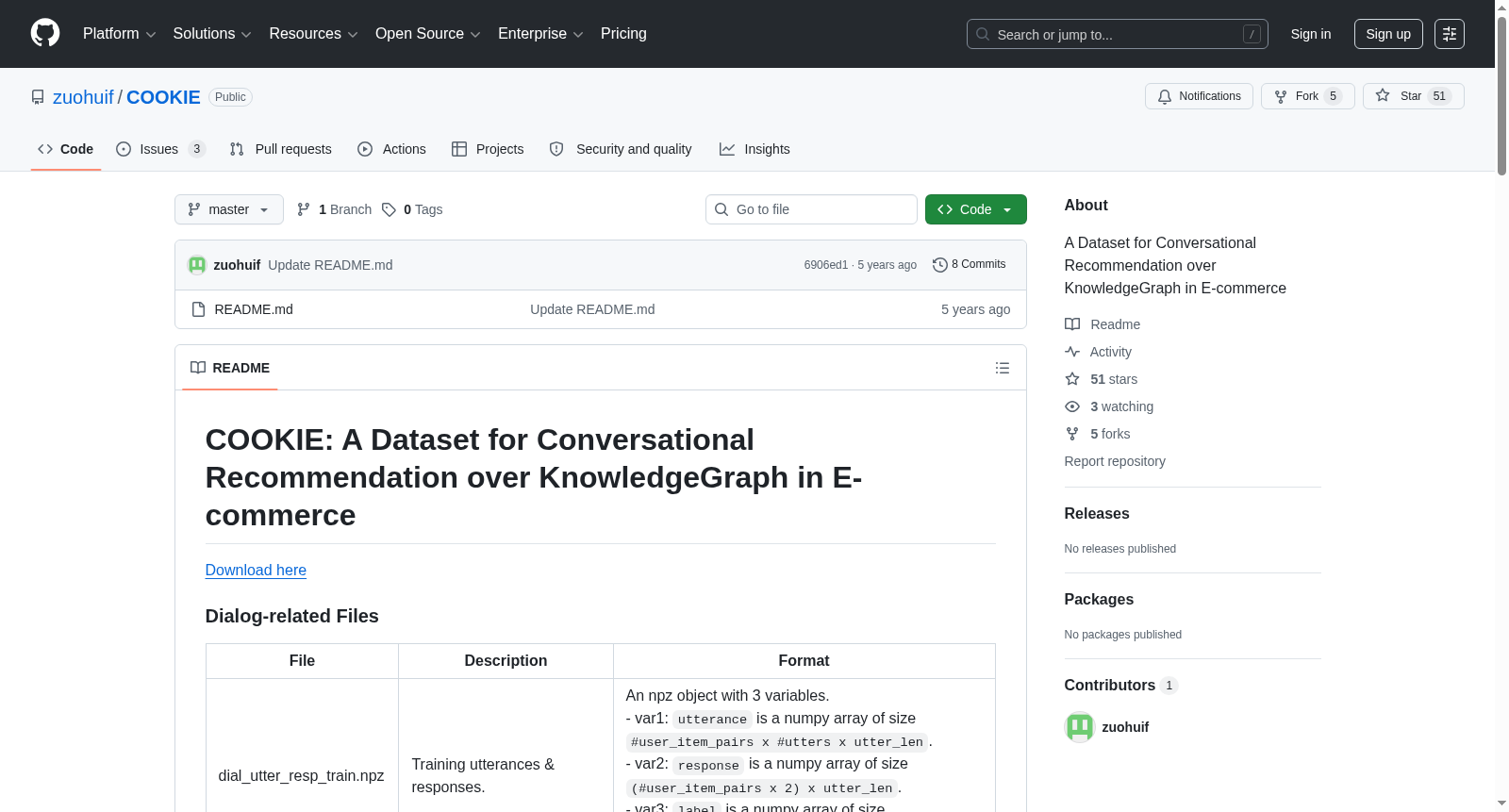
Task: Open commit hash 6906ed1
Action: [826, 265]
